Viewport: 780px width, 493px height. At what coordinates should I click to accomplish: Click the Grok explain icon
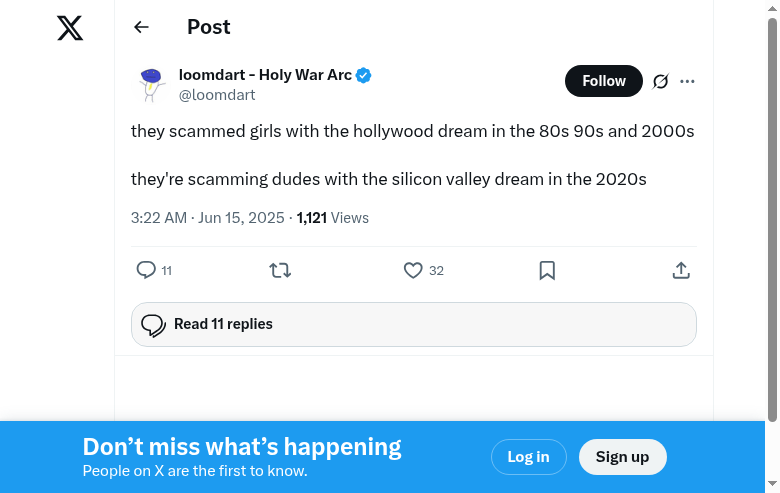tap(660, 81)
